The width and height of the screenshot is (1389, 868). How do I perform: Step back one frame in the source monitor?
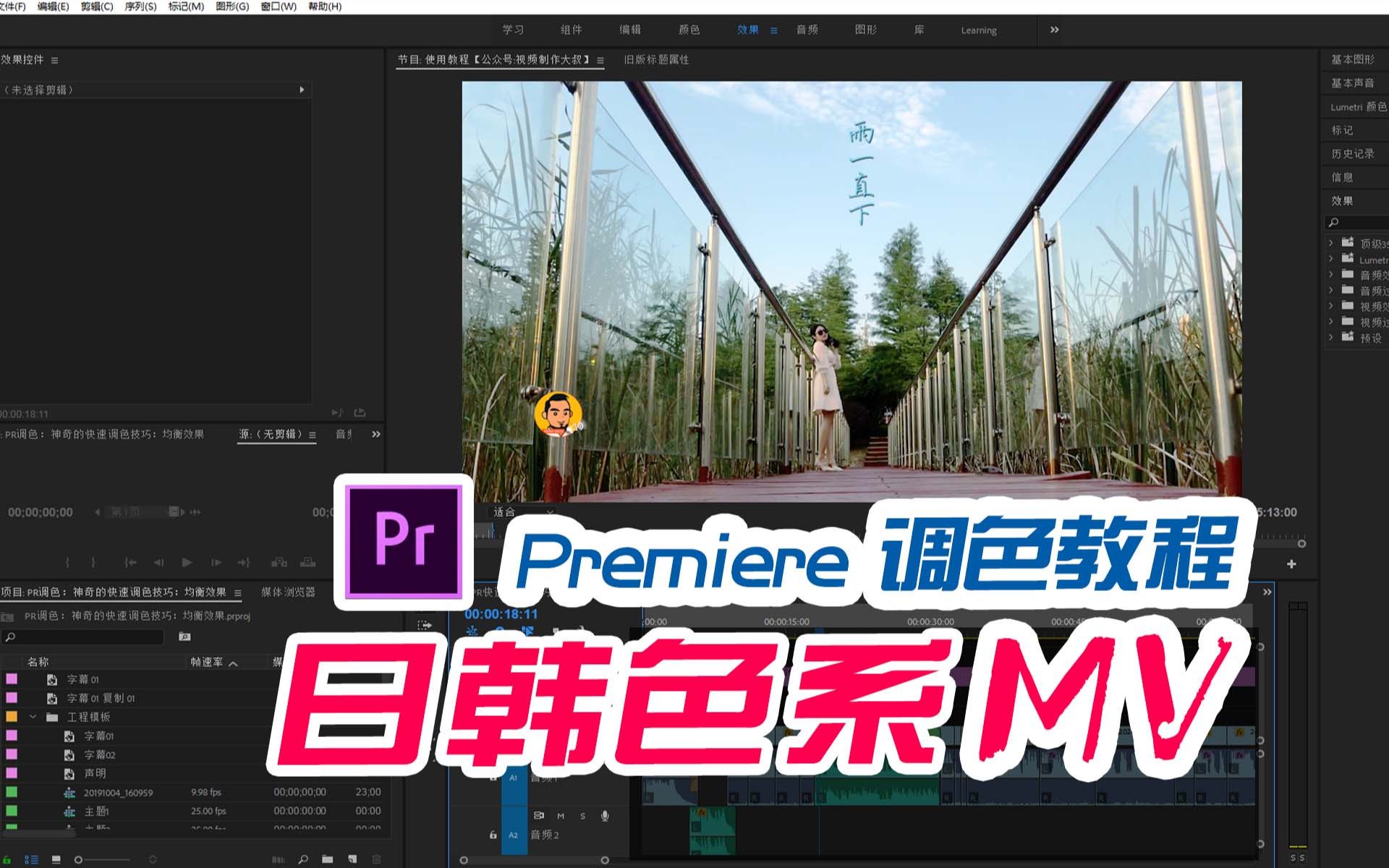coord(158,562)
